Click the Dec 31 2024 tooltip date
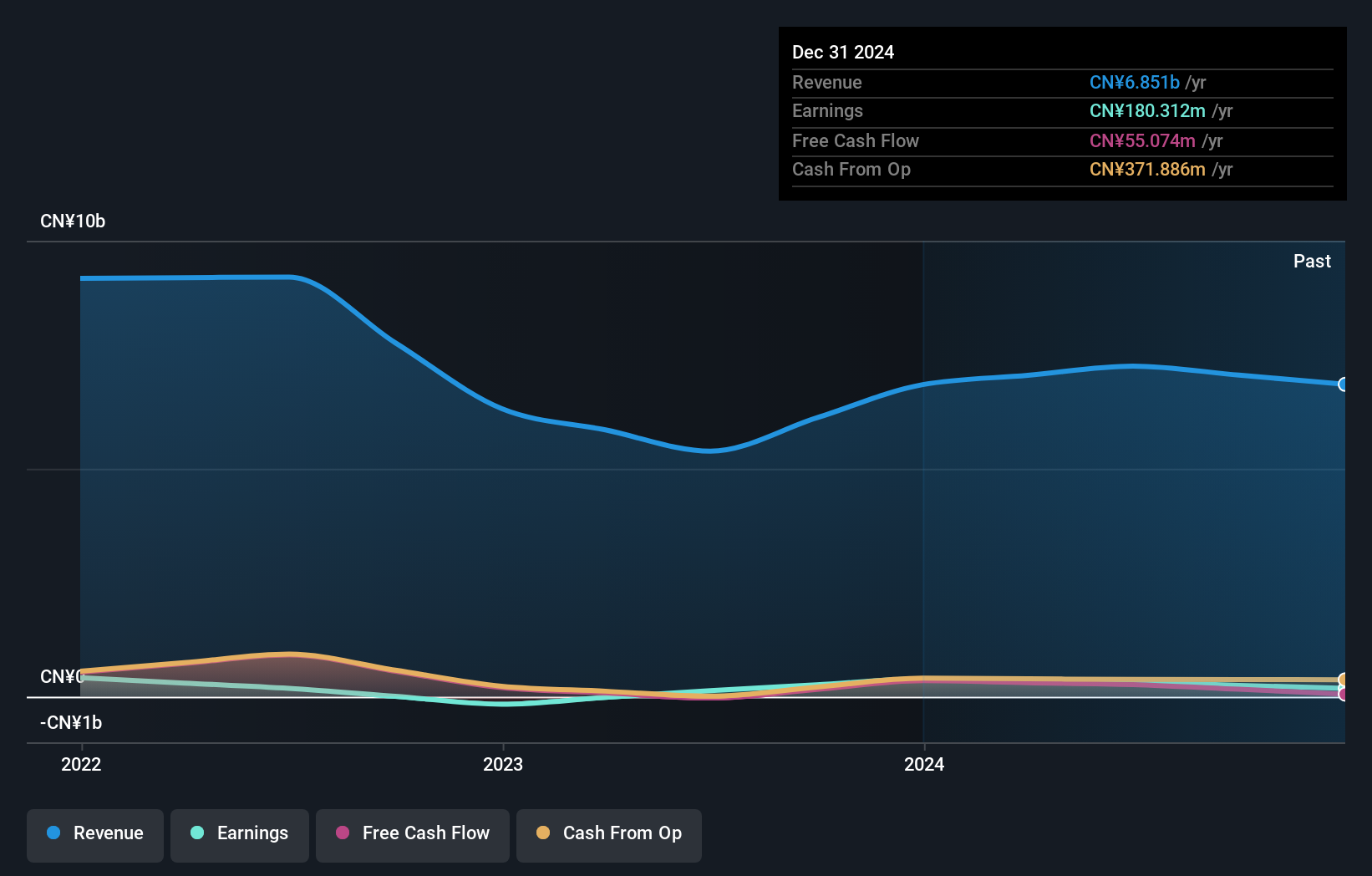Screen dimensions: 1372x876 [x=843, y=52]
